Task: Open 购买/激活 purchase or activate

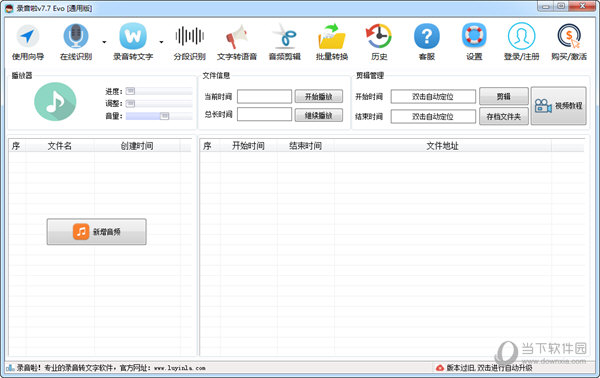Action: tap(569, 42)
